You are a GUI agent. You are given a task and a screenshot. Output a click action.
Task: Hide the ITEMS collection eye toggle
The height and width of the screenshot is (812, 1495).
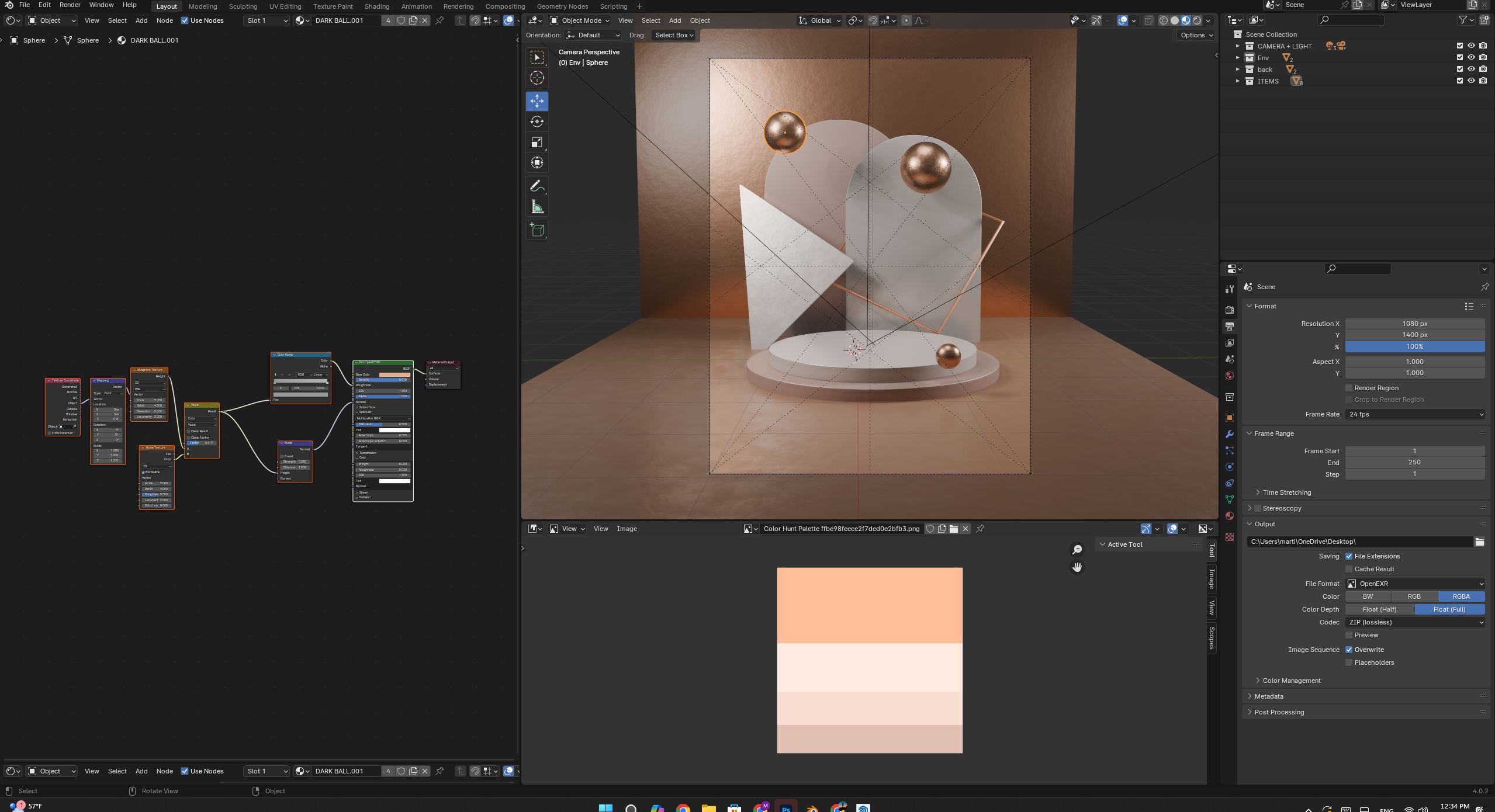coord(1471,81)
